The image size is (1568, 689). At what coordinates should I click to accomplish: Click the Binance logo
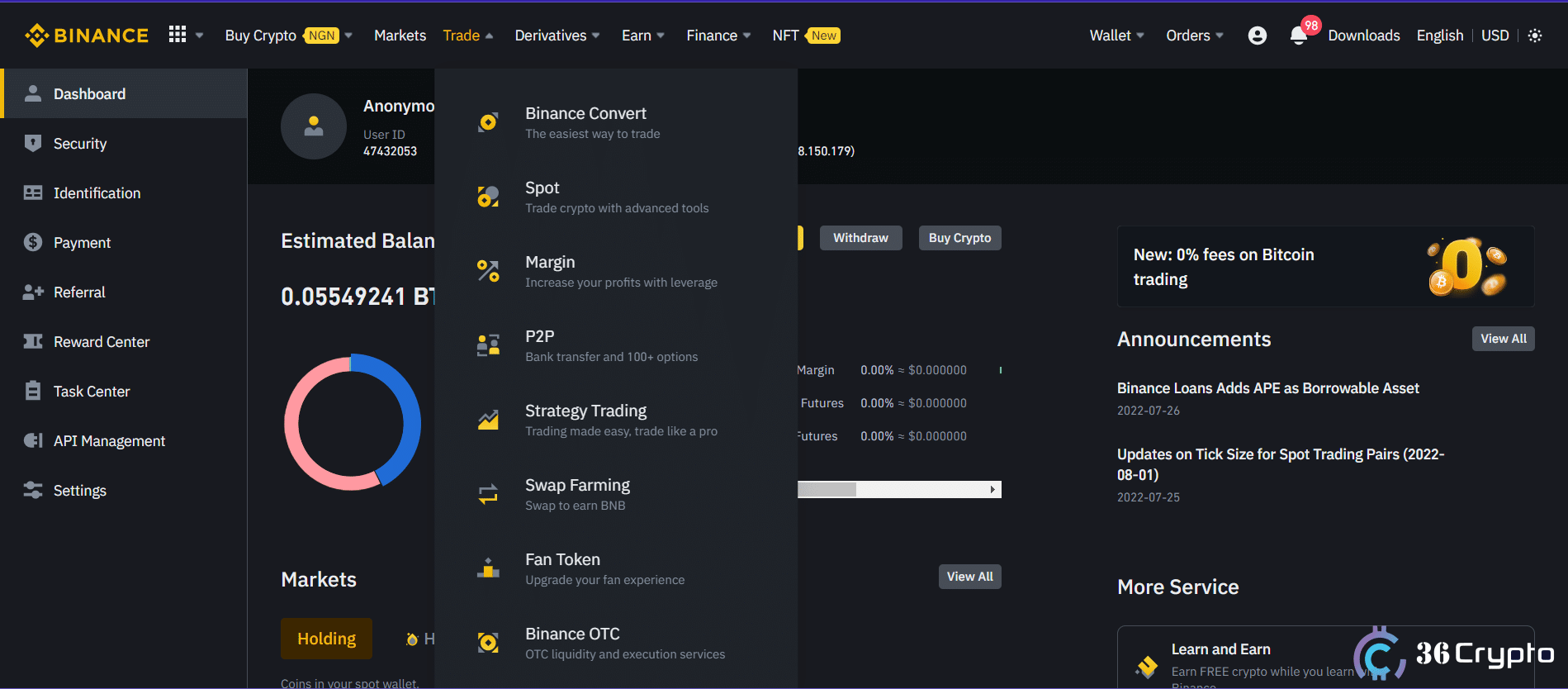click(87, 36)
